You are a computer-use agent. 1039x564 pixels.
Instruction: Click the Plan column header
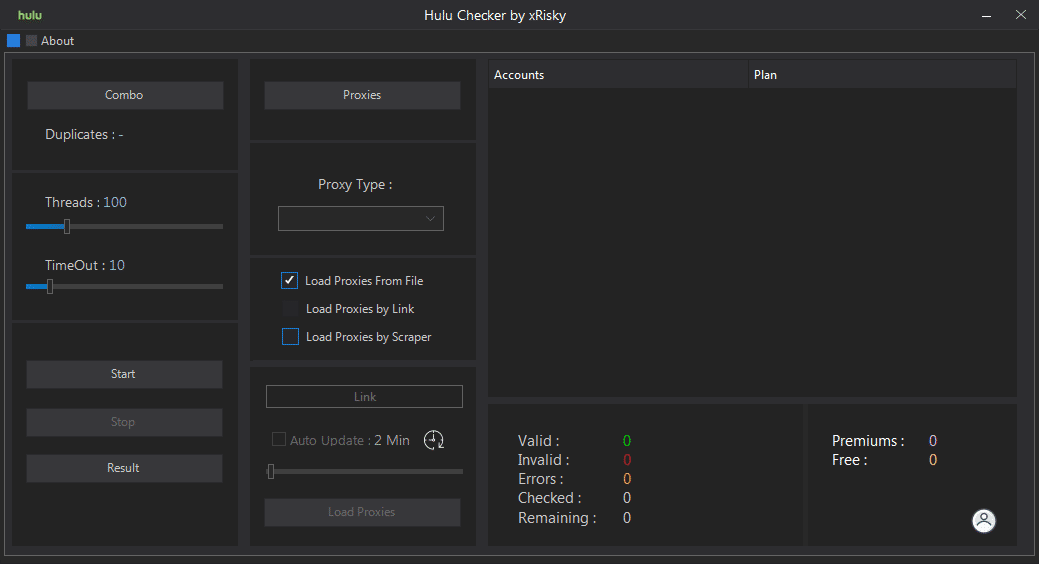[x=882, y=75]
